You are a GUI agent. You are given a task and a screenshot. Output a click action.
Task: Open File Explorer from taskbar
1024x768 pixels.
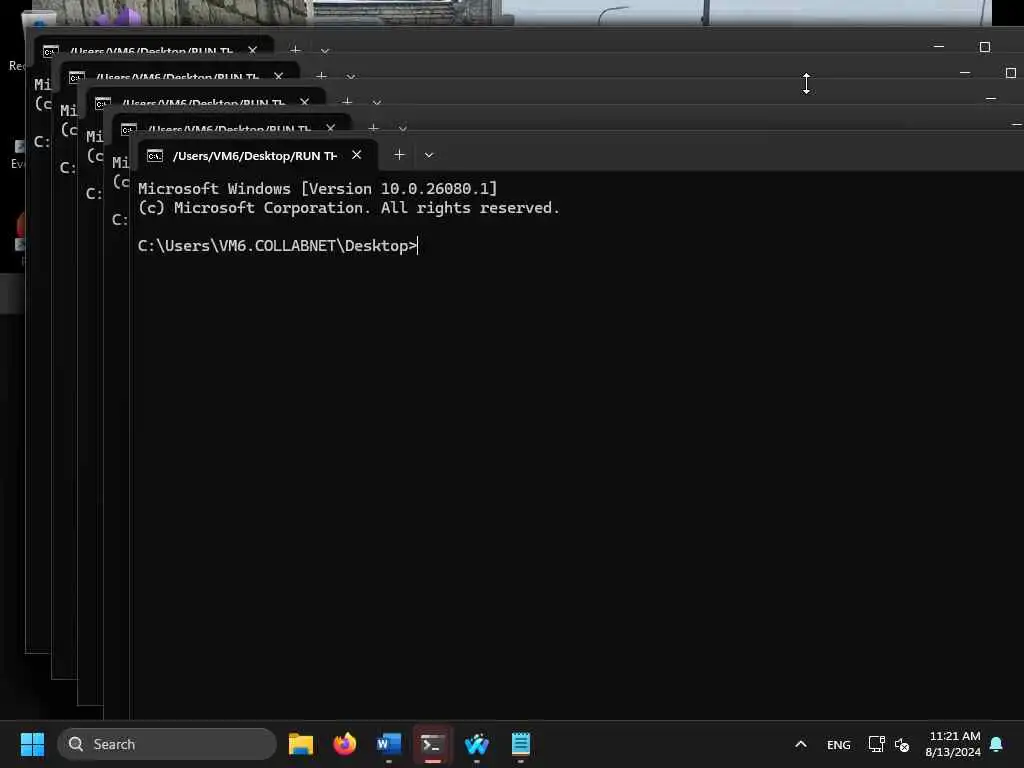click(x=300, y=744)
